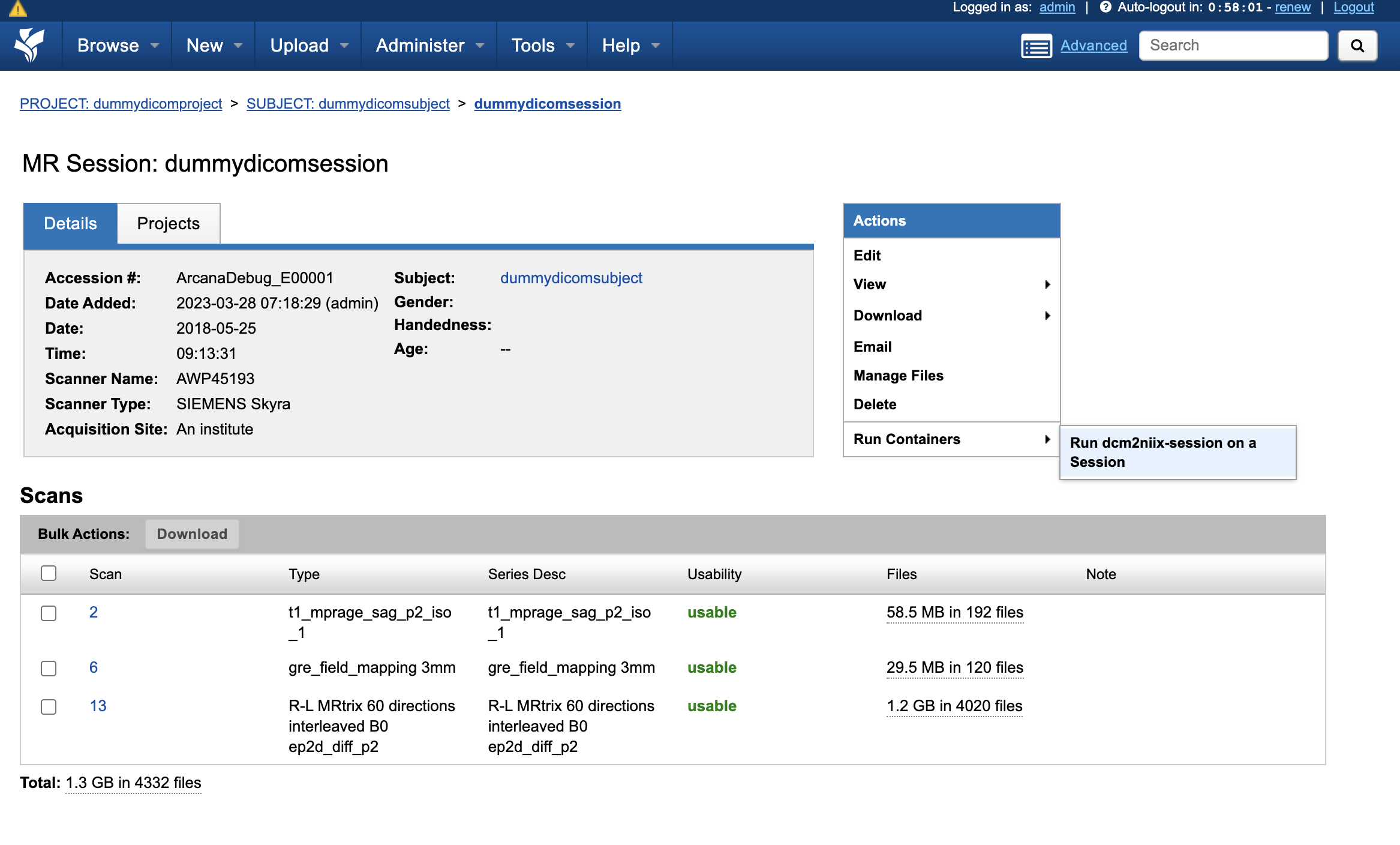
Task: Check the box for scan 2
Action: (x=49, y=613)
